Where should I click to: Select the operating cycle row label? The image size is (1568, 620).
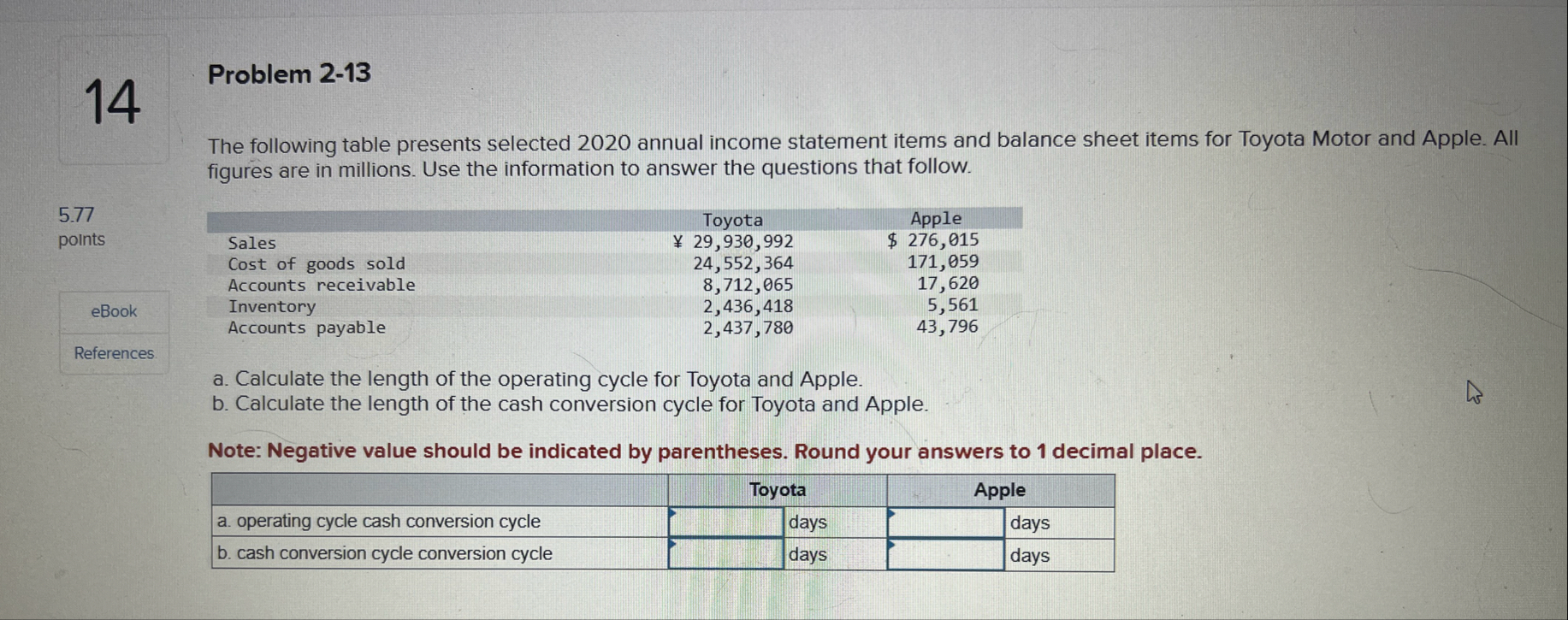(378, 521)
